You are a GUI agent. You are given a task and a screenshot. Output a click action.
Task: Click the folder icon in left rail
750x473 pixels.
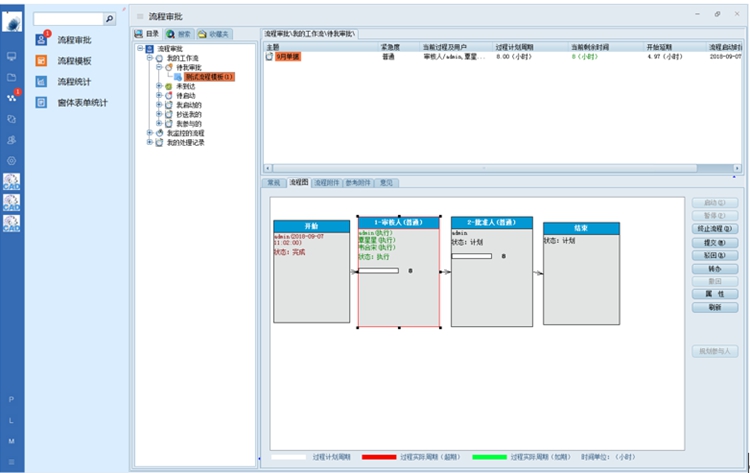pos(12,77)
